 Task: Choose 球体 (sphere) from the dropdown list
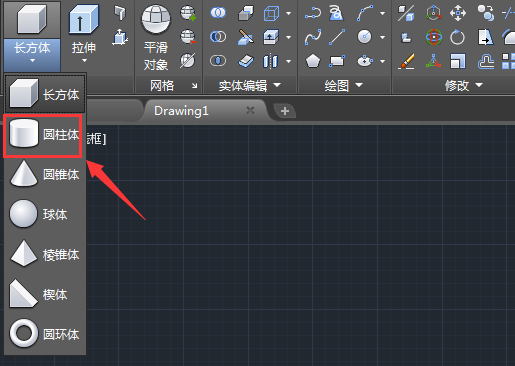45,214
